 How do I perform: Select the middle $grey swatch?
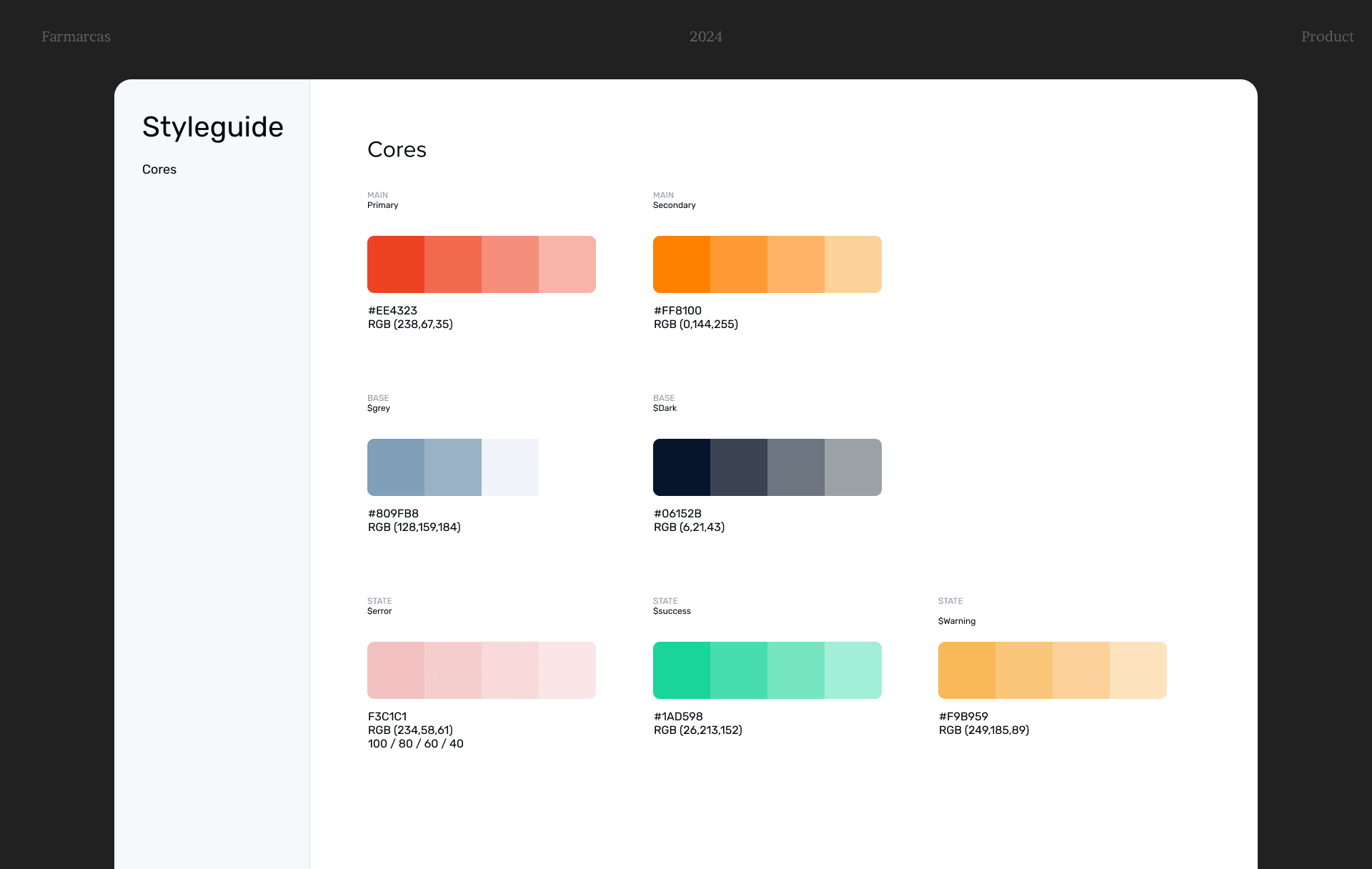tap(453, 467)
